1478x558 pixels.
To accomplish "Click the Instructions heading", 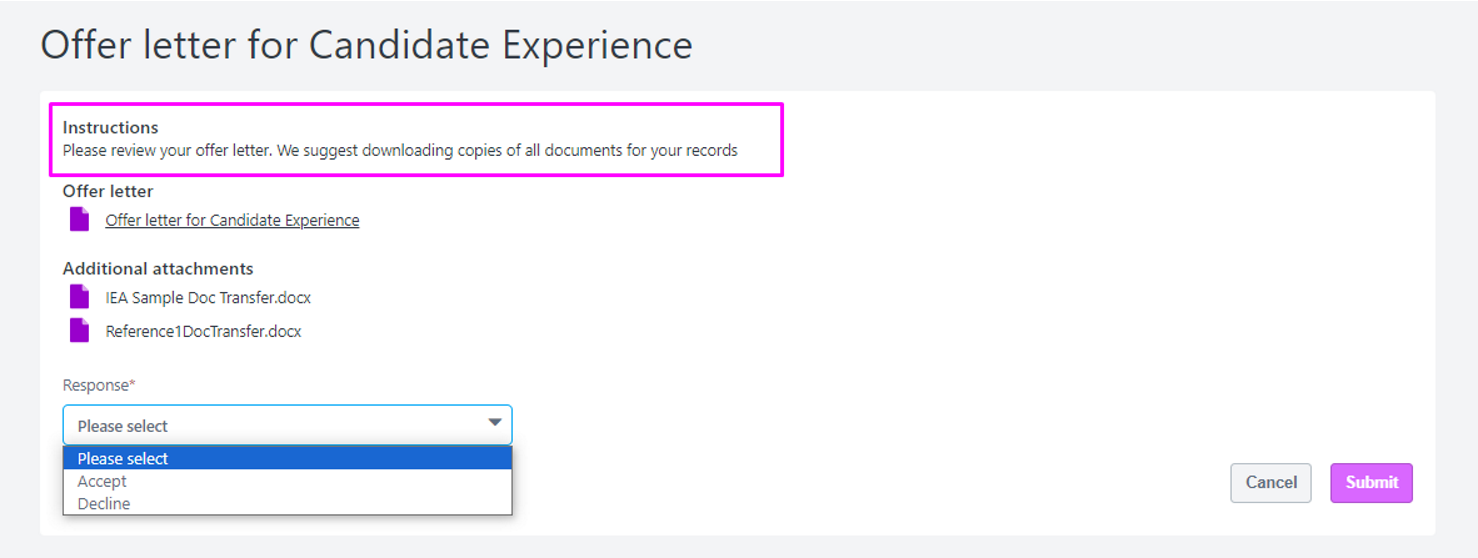I will coord(110,127).
